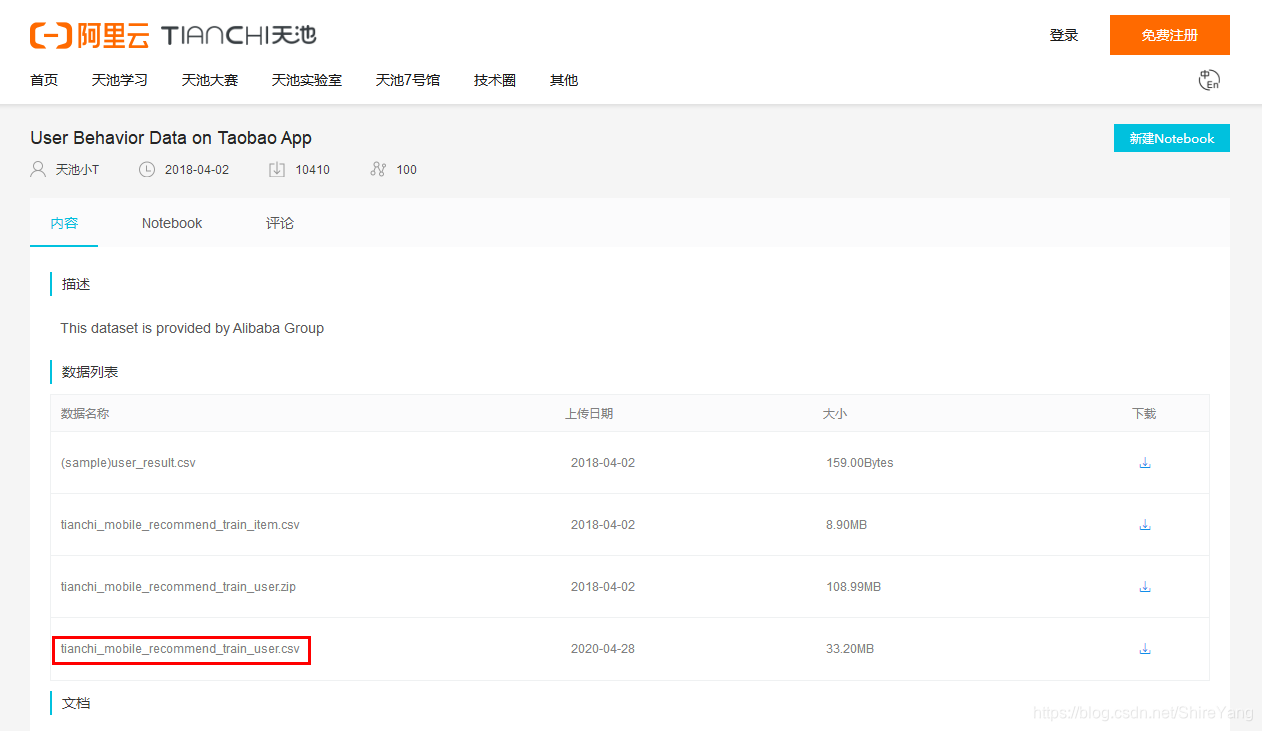Click file name tianchi_mobile_recommend_train_item.csv
1262x731 pixels.
[x=180, y=525]
